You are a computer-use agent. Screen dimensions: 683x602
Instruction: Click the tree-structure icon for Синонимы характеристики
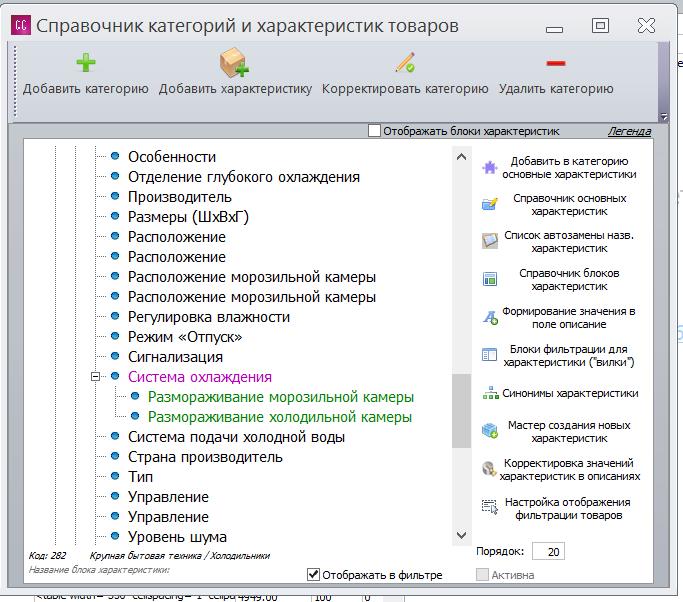click(490, 393)
